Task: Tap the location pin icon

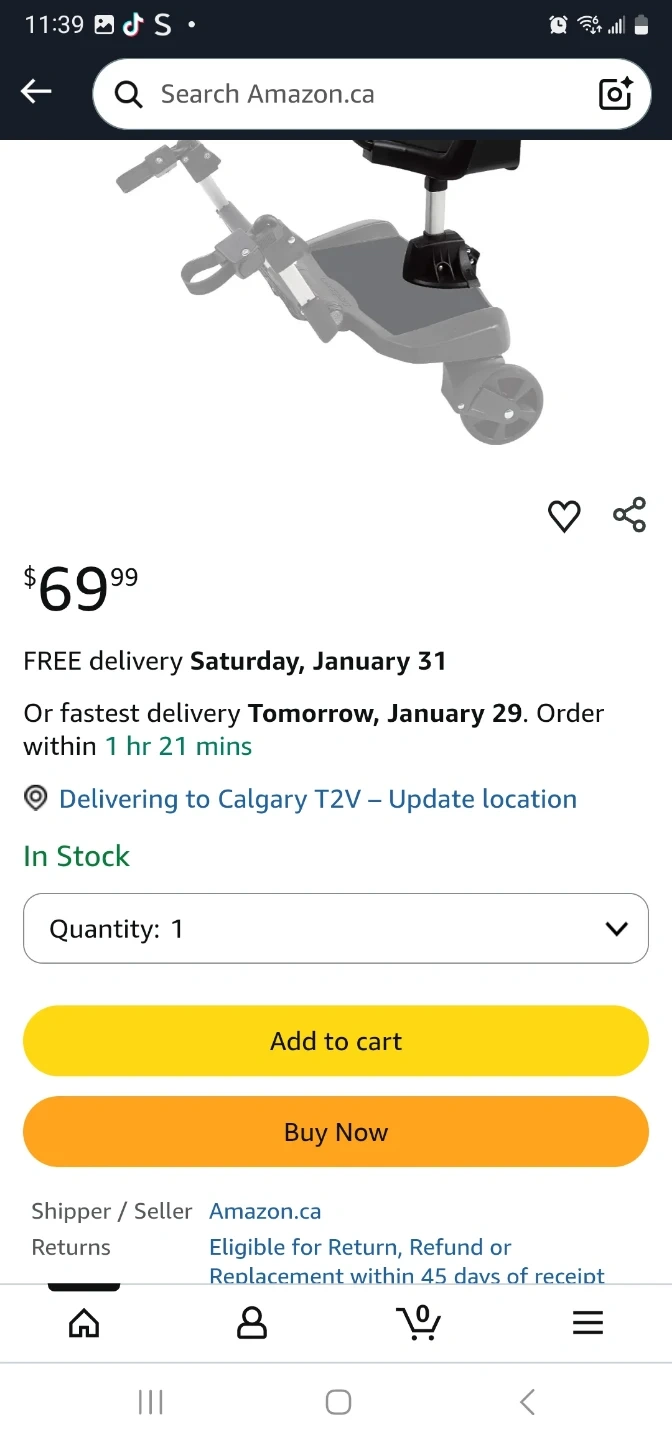Action: pyautogui.click(x=36, y=798)
